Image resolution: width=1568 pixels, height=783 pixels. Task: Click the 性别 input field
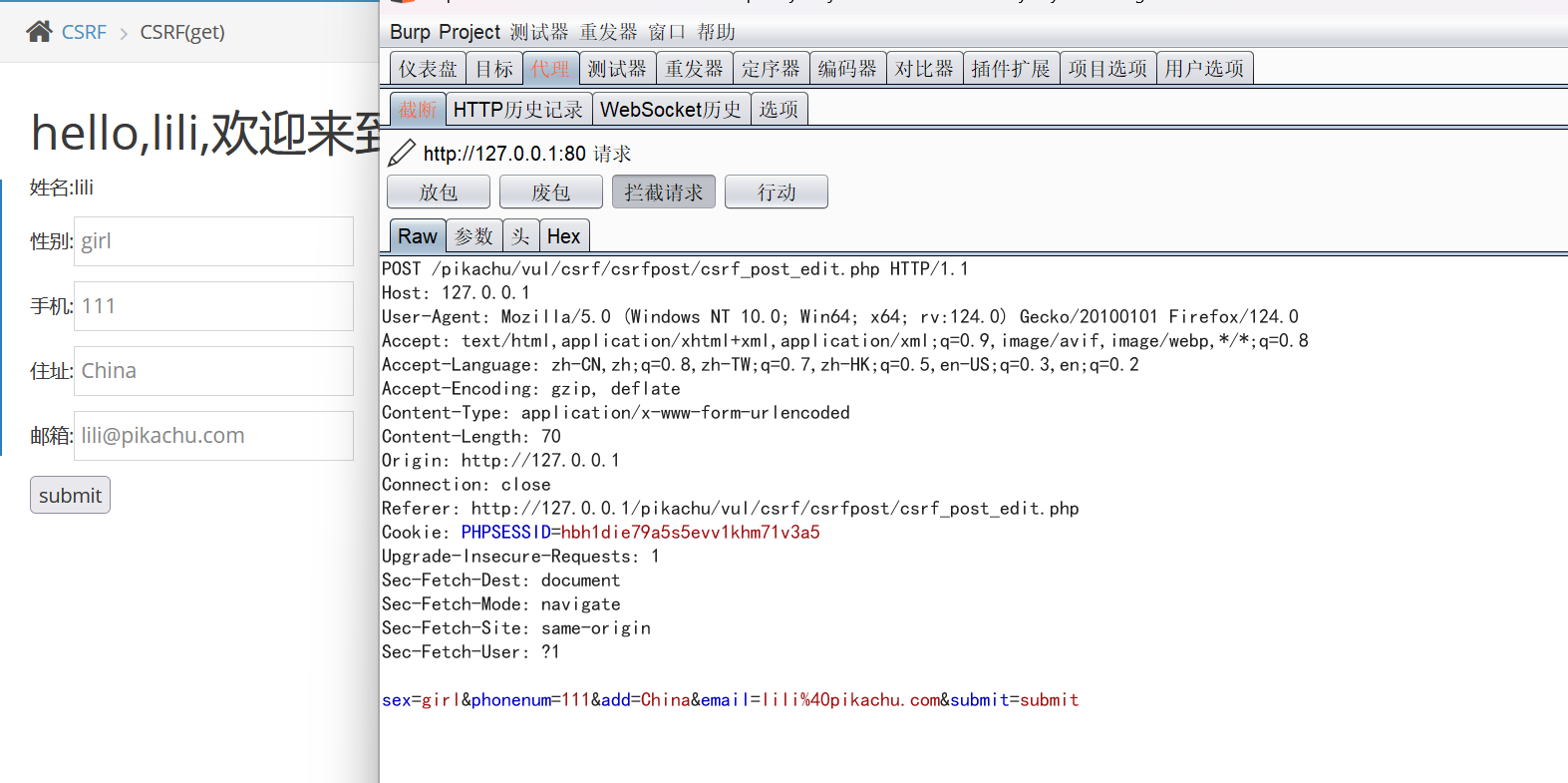coord(213,241)
